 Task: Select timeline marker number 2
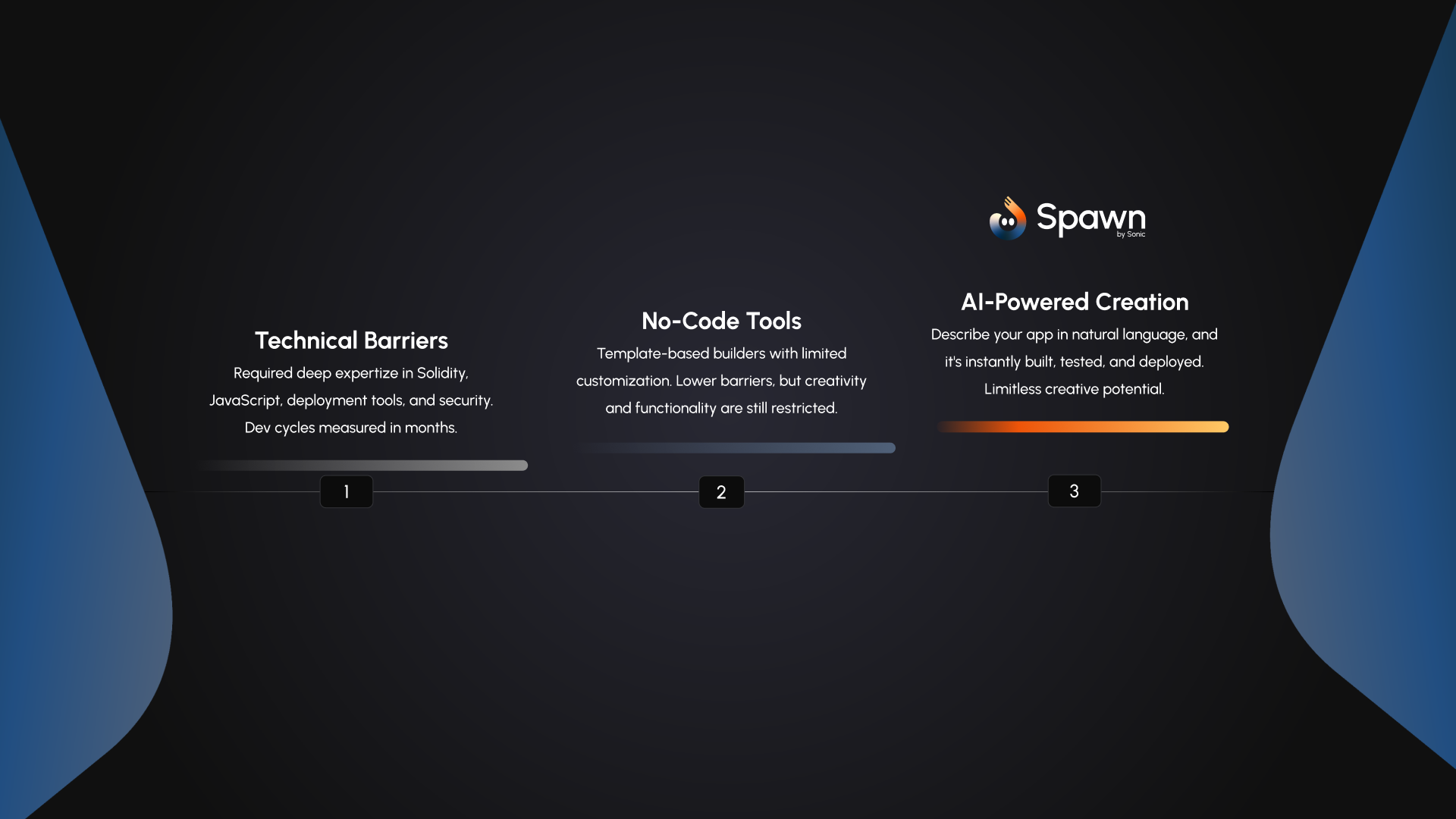coord(721,492)
